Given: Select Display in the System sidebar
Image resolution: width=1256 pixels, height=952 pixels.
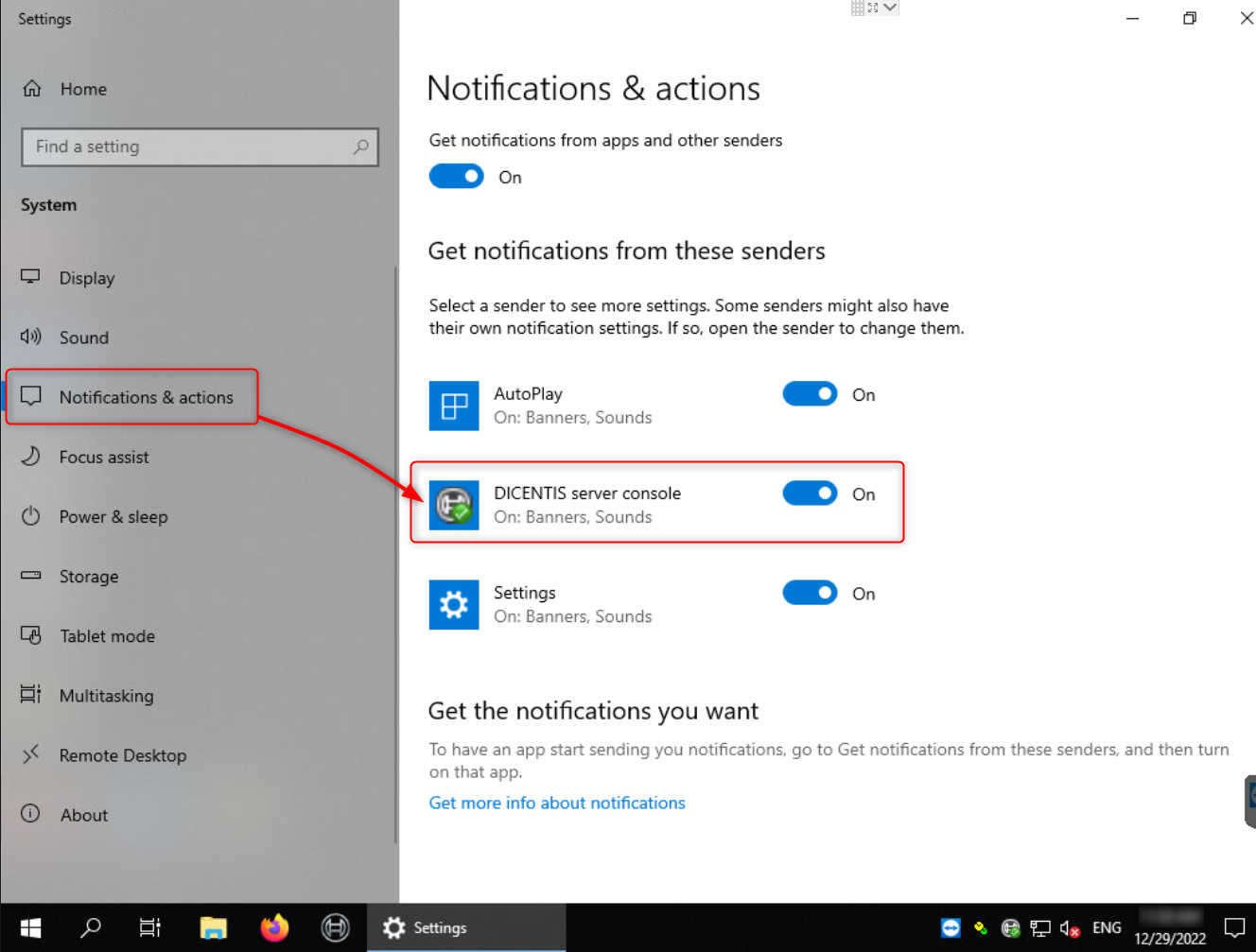Looking at the screenshot, I should pos(87,278).
